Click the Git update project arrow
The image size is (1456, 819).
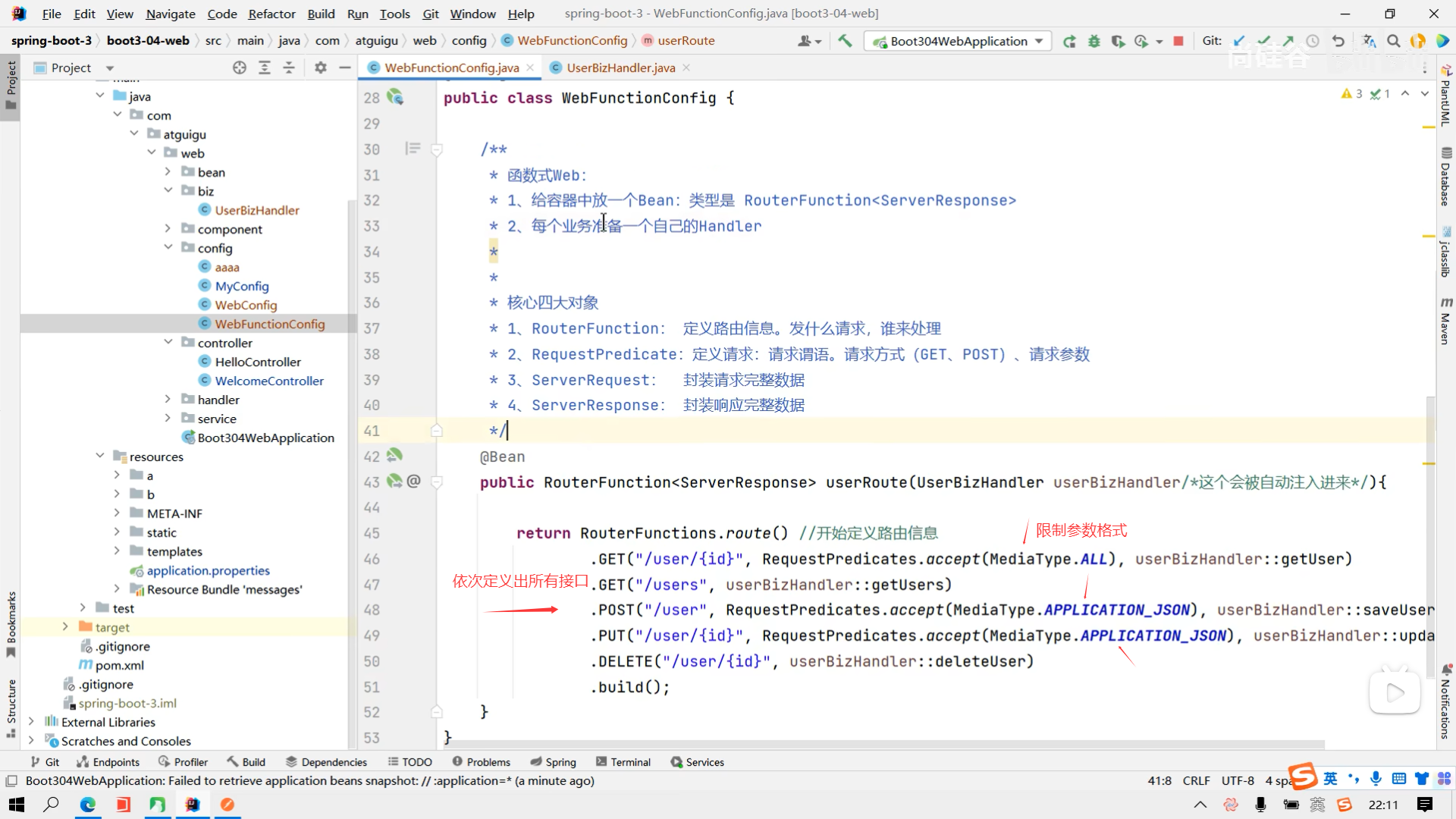coord(1239,41)
